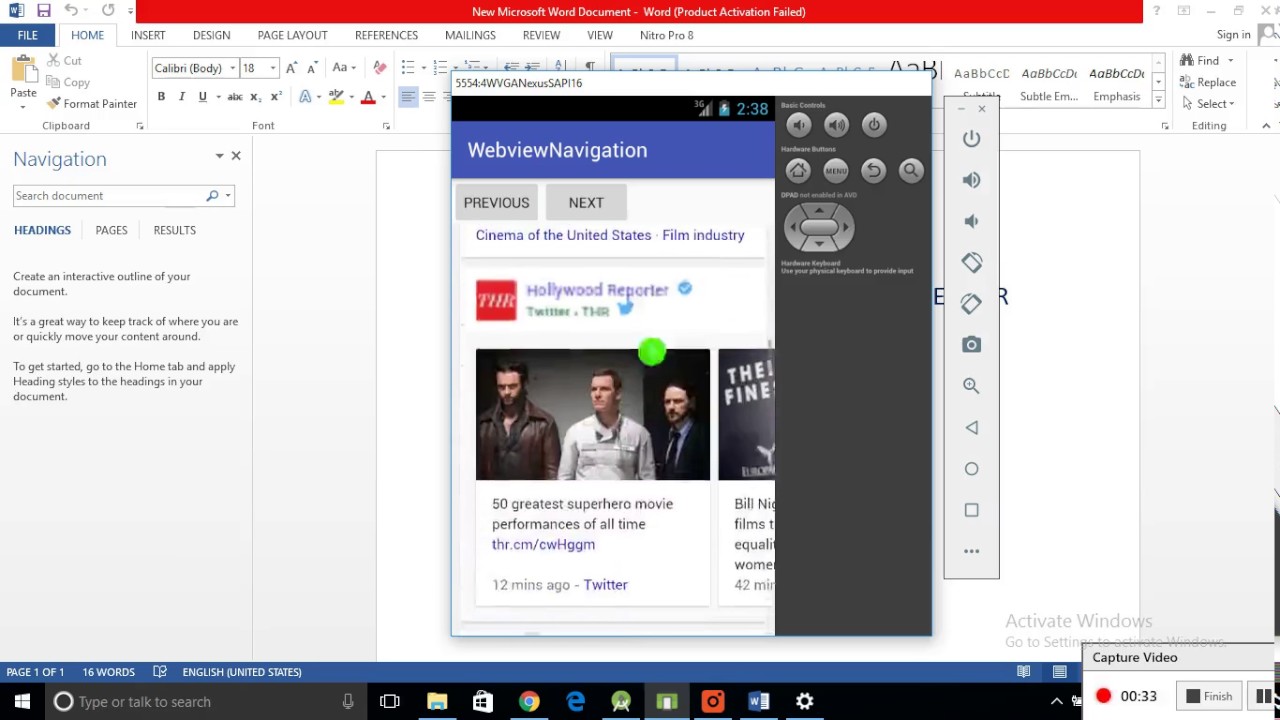Open the REFERENCES tab
1280x720 pixels.
pos(386,35)
